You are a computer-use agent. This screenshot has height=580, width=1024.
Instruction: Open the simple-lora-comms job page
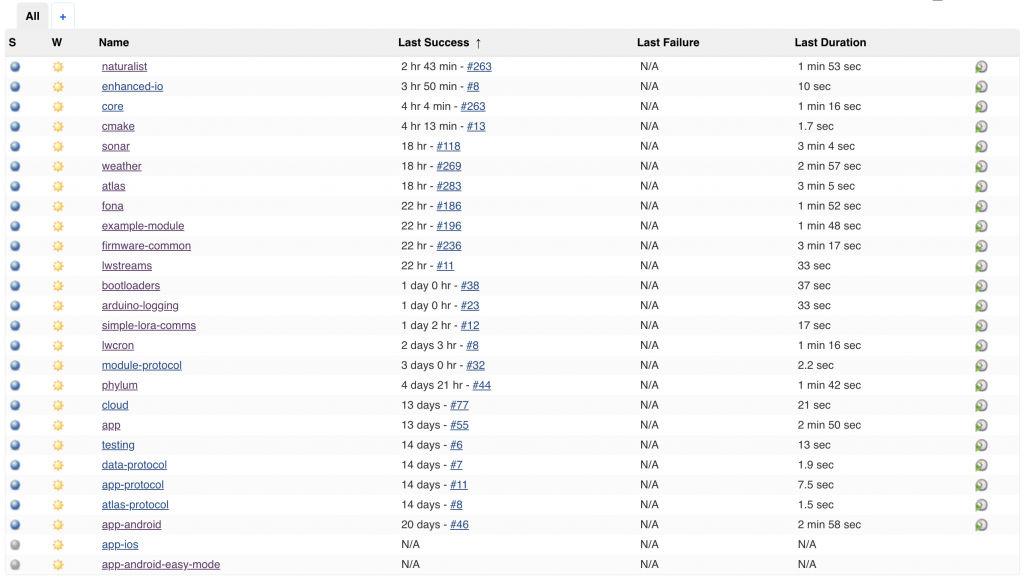(x=149, y=326)
